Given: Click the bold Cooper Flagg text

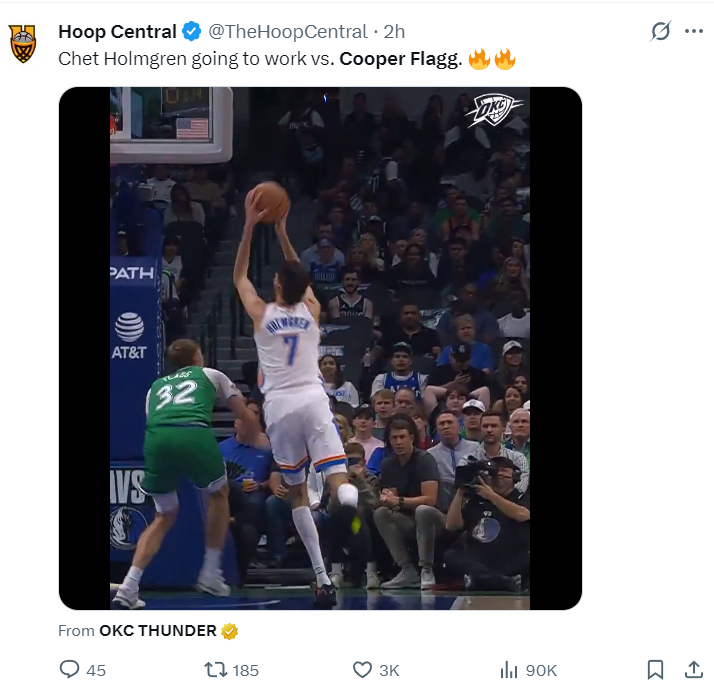Looking at the screenshot, I should pyautogui.click(x=400, y=59).
